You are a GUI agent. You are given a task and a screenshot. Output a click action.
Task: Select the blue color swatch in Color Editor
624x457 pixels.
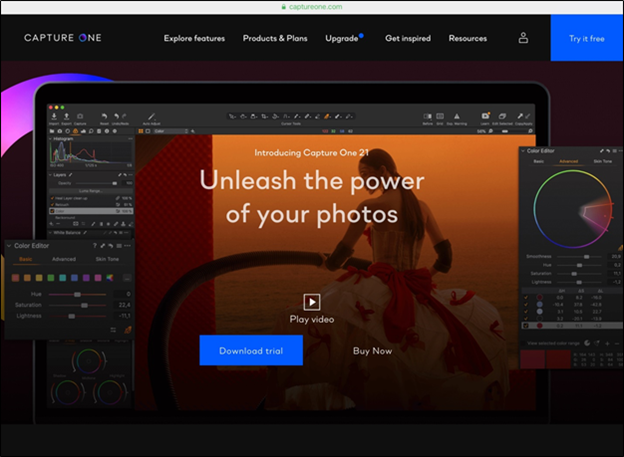coord(74,277)
